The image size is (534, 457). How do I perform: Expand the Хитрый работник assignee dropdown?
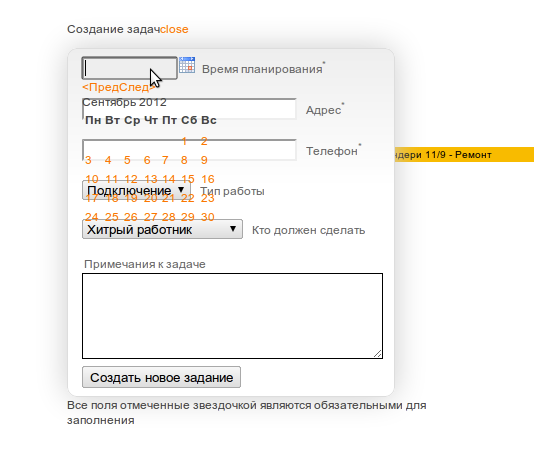click(x=162, y=229)
